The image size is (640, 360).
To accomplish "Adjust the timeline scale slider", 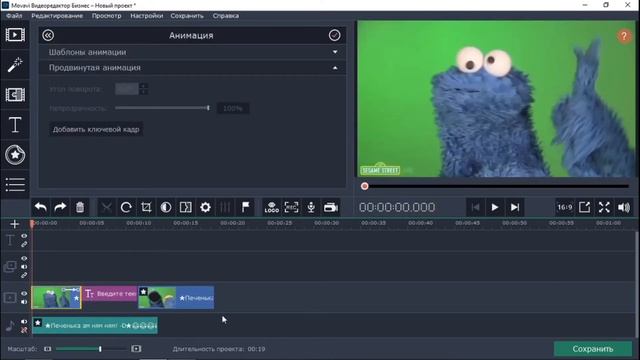I will click(91, 349).
